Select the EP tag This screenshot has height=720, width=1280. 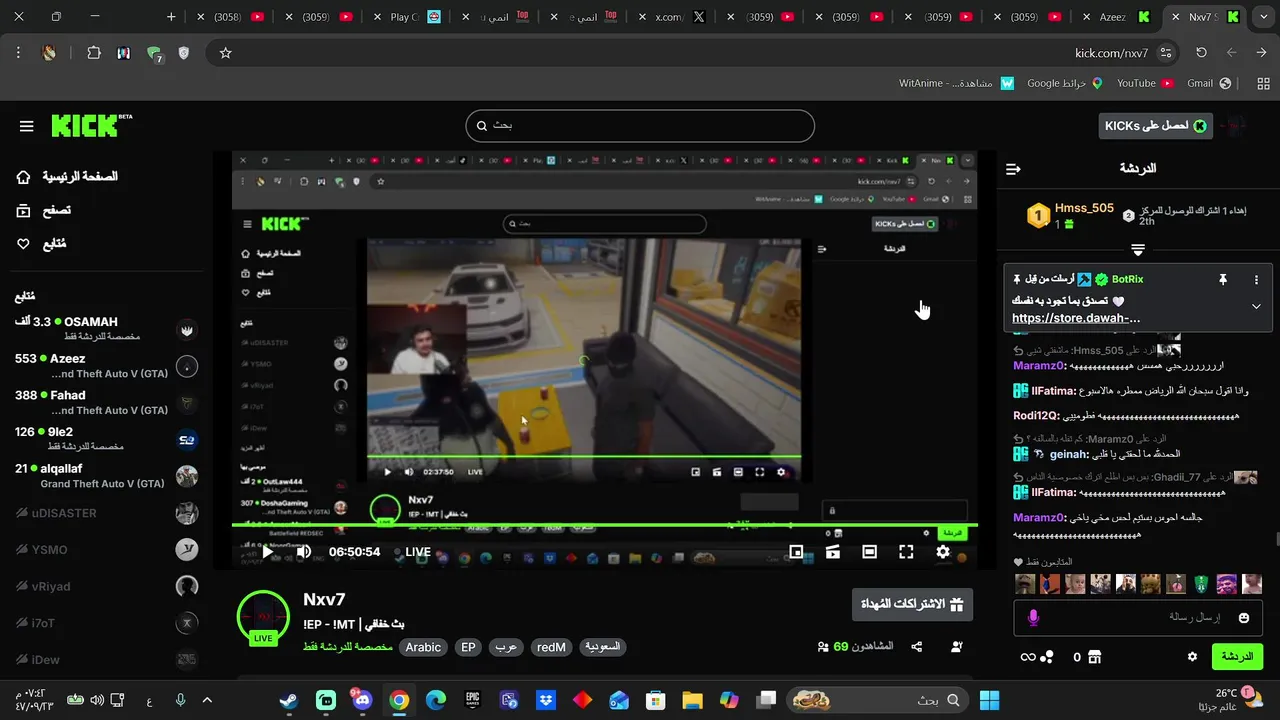468,647
